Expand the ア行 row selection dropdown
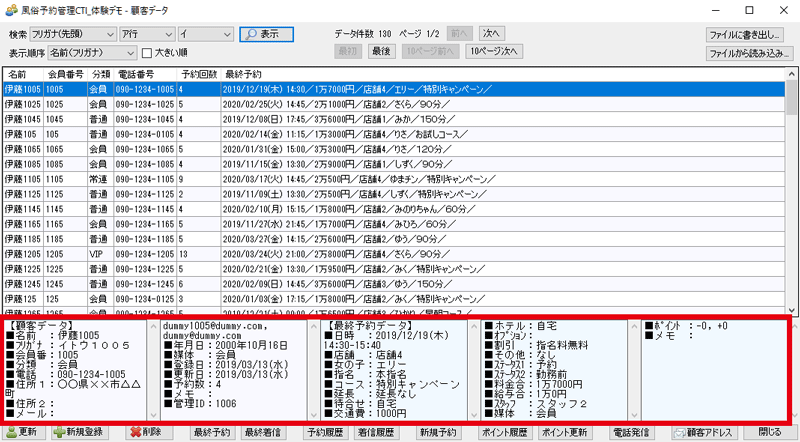Viewport: 800px width, 442px height. (x=145, y=34)
